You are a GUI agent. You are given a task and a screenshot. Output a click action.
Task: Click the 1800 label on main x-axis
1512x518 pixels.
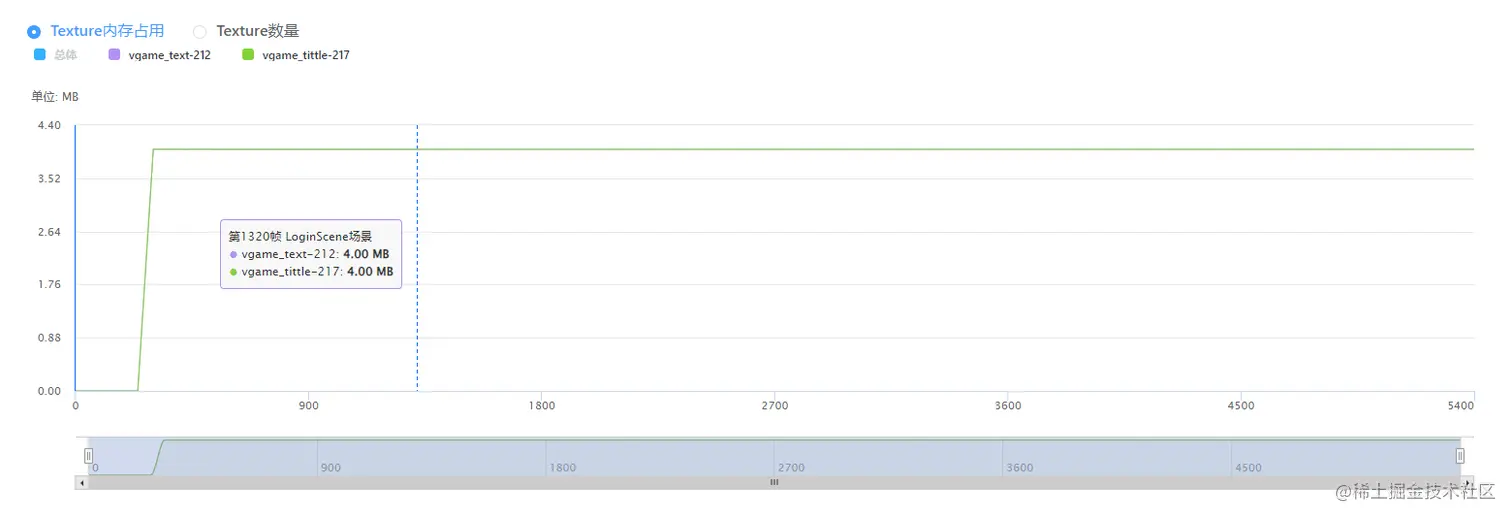[x=542, y=406]
